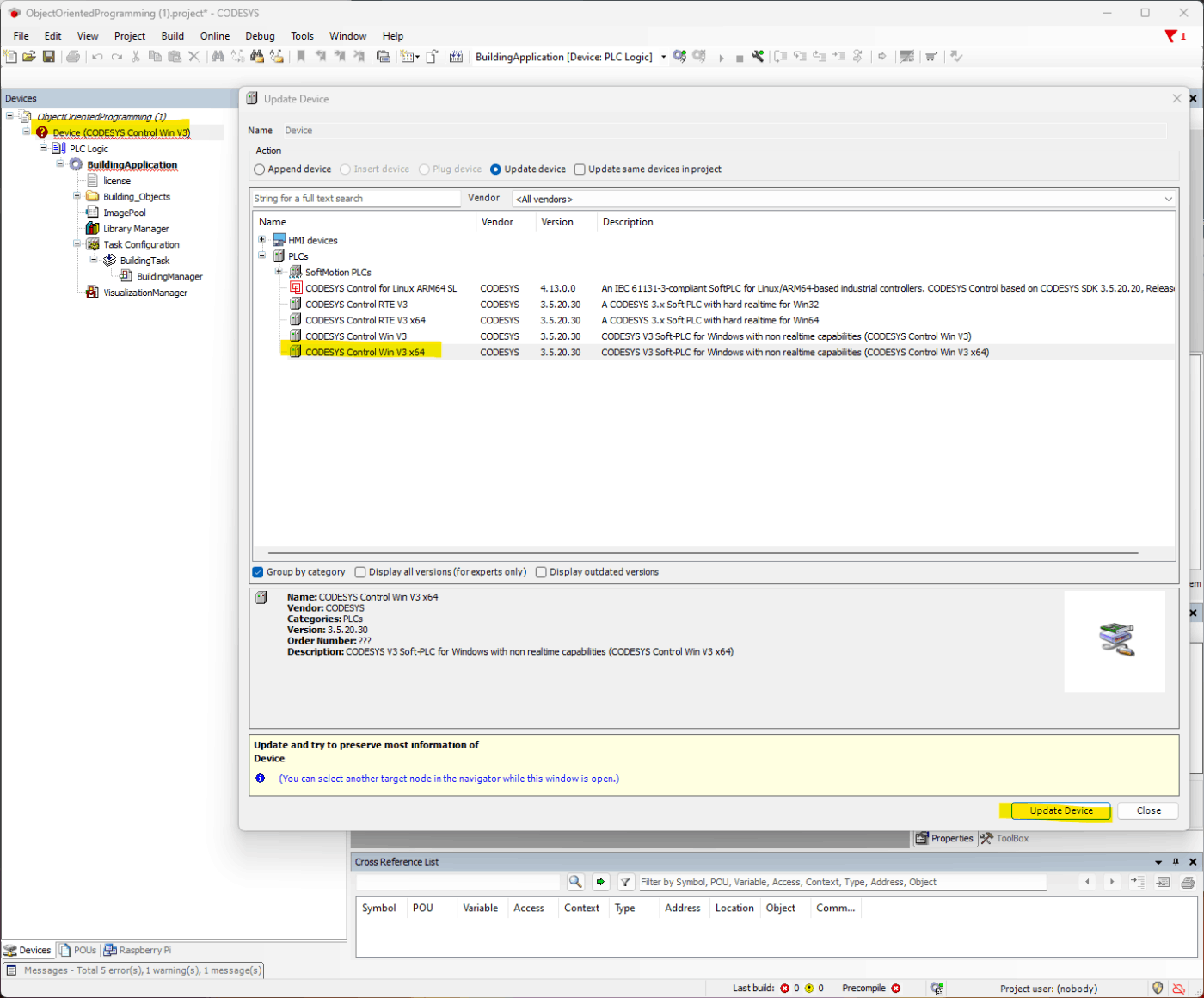The height and width of the screenshot is (998, 1204).
Task: Tick Update same devices in project checkbox
Action: coord(580,169)
